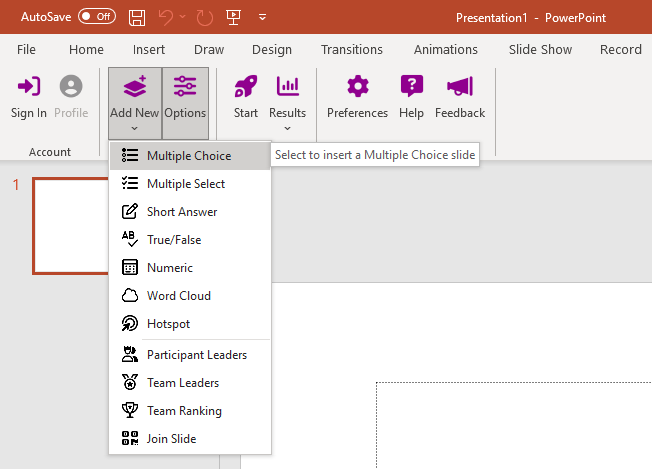Select the Design tab
The height and width of the screenshot is (469, 652).
coord(272,49)
